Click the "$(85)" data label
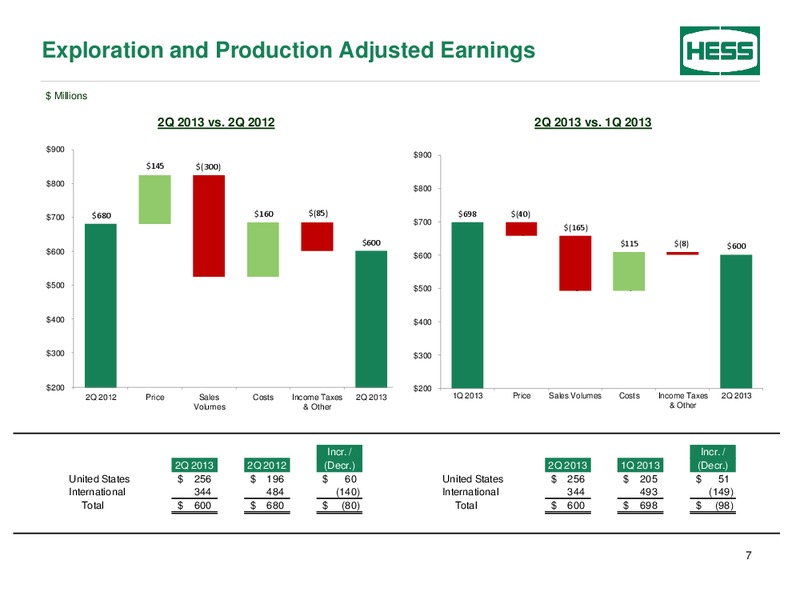The width and height of the screenshot is (800, 600). 318,213
